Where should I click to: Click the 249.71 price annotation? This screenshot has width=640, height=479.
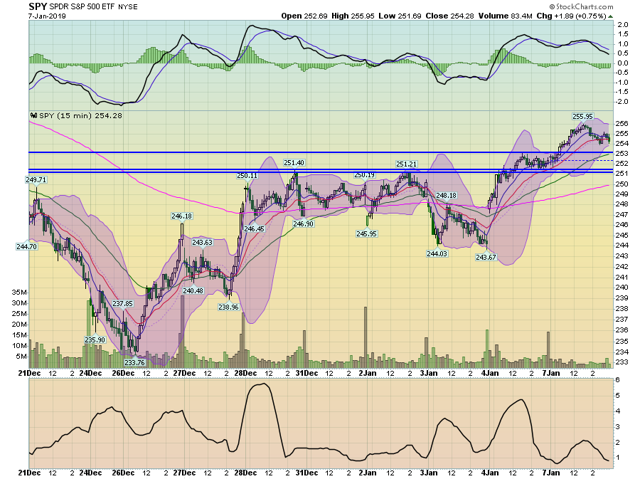pyautogui.click(x=36, y=180)
